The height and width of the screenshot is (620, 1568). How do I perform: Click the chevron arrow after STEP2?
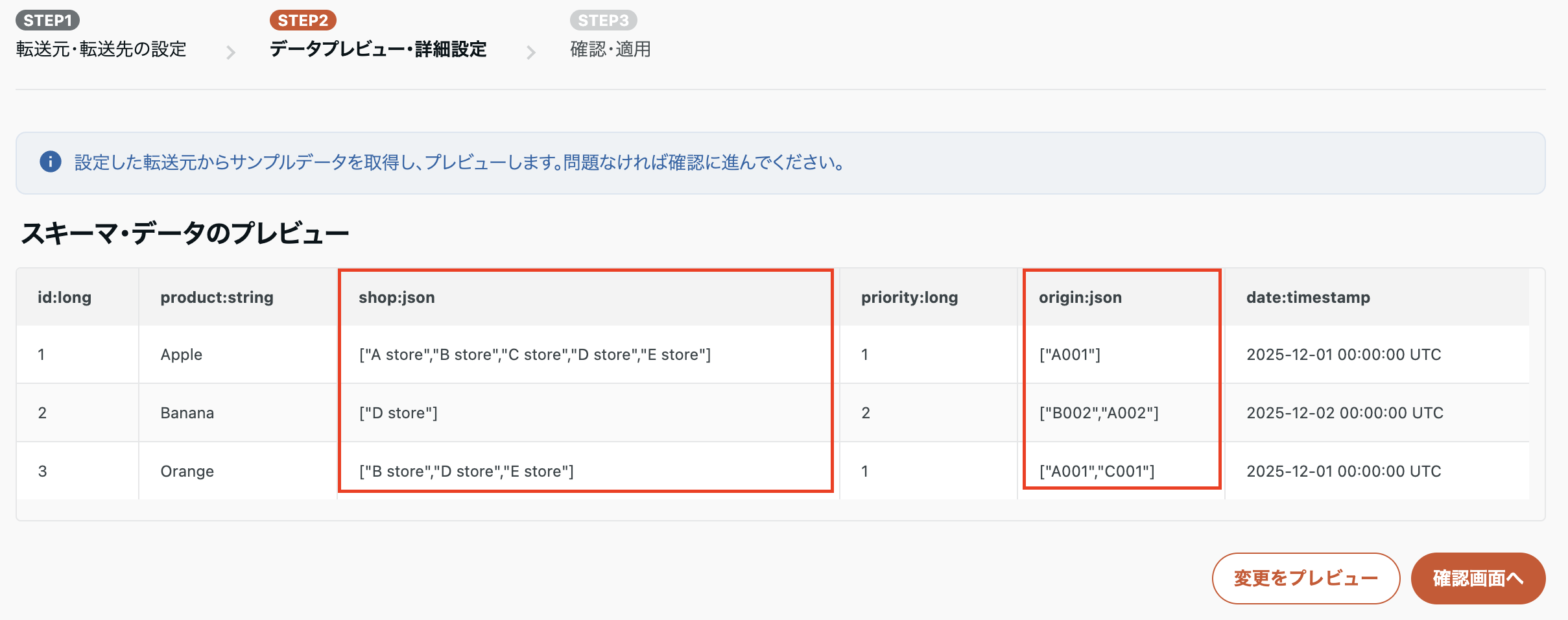tap(531, 52)
